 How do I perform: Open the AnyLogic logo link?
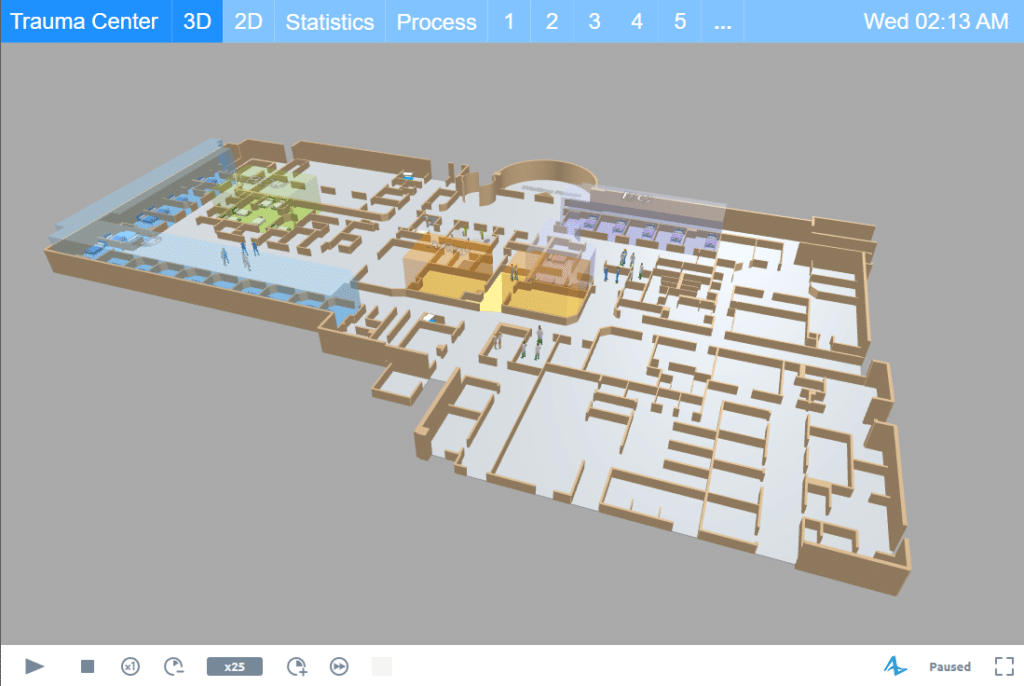(895, 666)
